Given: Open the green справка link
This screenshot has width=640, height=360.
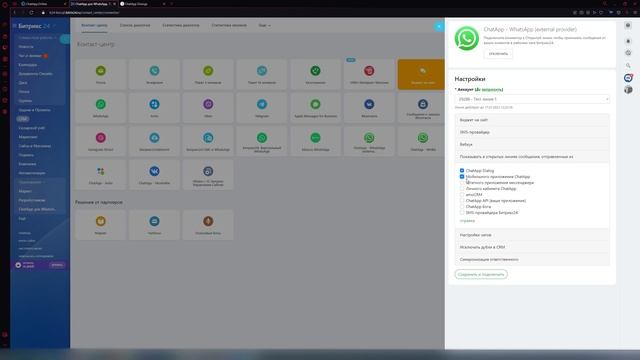Looking at the screenshot, I should click(x=467, y=221).
